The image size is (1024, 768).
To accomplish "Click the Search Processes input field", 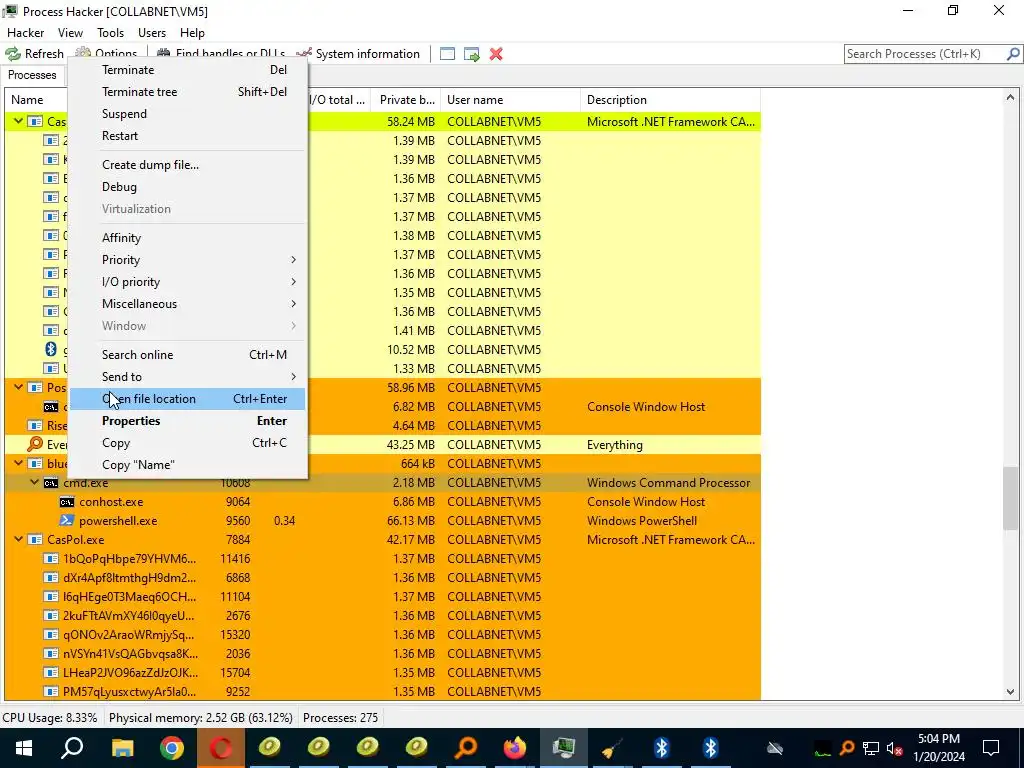I will [925, 54].
